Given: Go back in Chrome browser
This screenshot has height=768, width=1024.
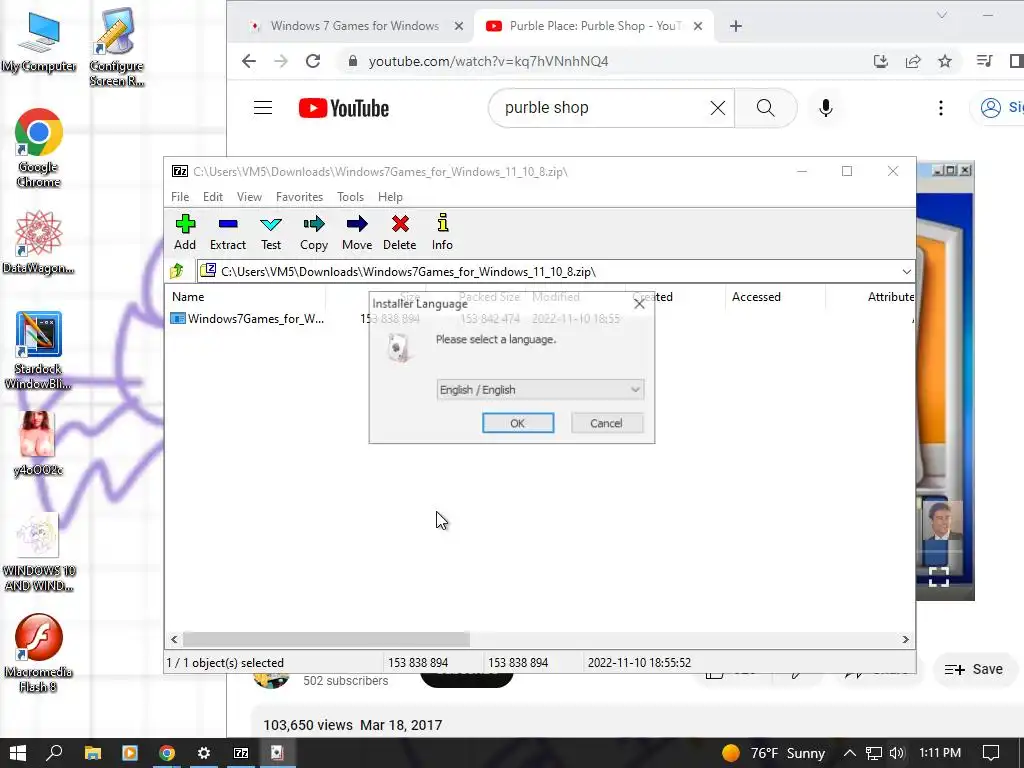Looking at the screenshot, I should click(249, 61).
